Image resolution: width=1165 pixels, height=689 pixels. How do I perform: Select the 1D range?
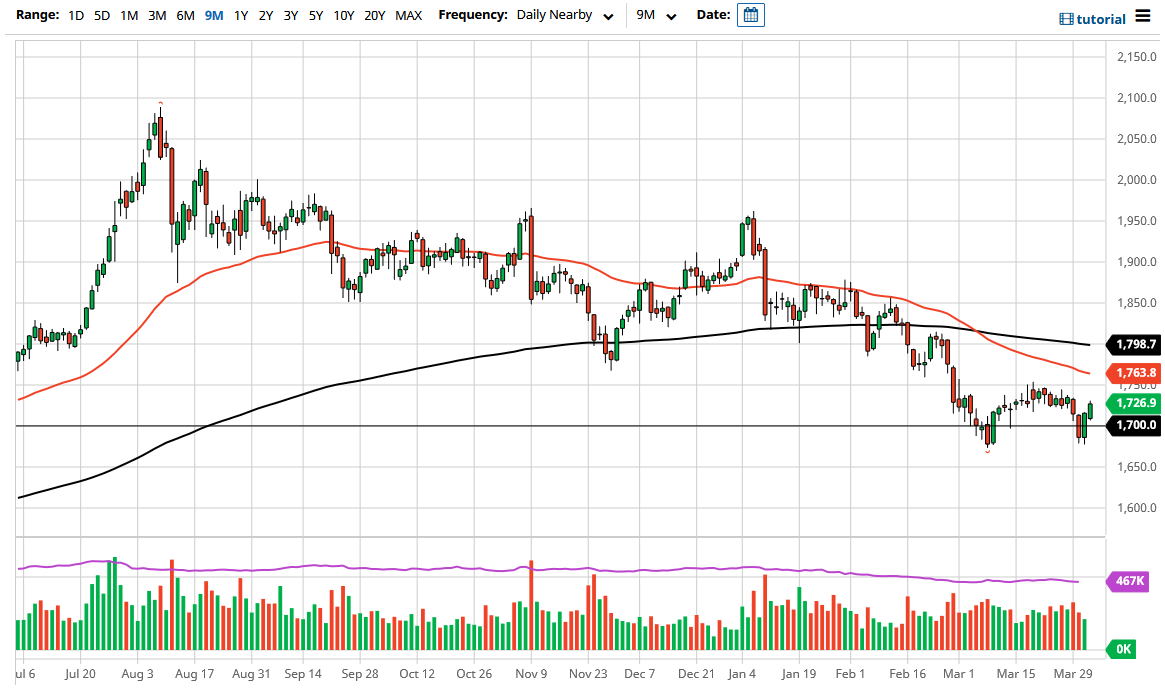(76, 15)
